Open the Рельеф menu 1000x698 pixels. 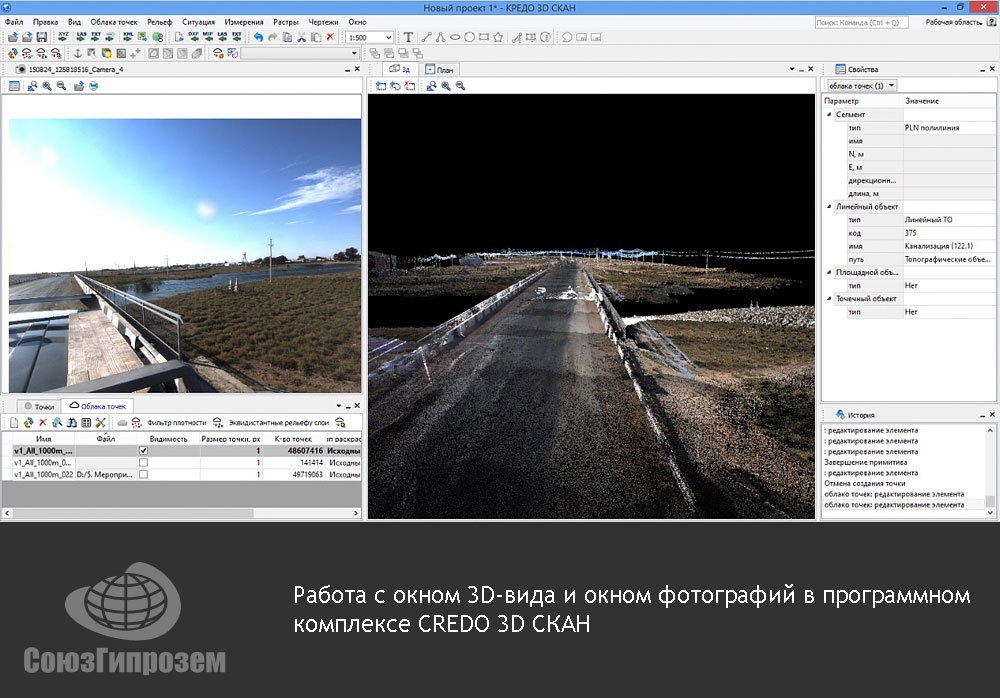pos(159,22)
